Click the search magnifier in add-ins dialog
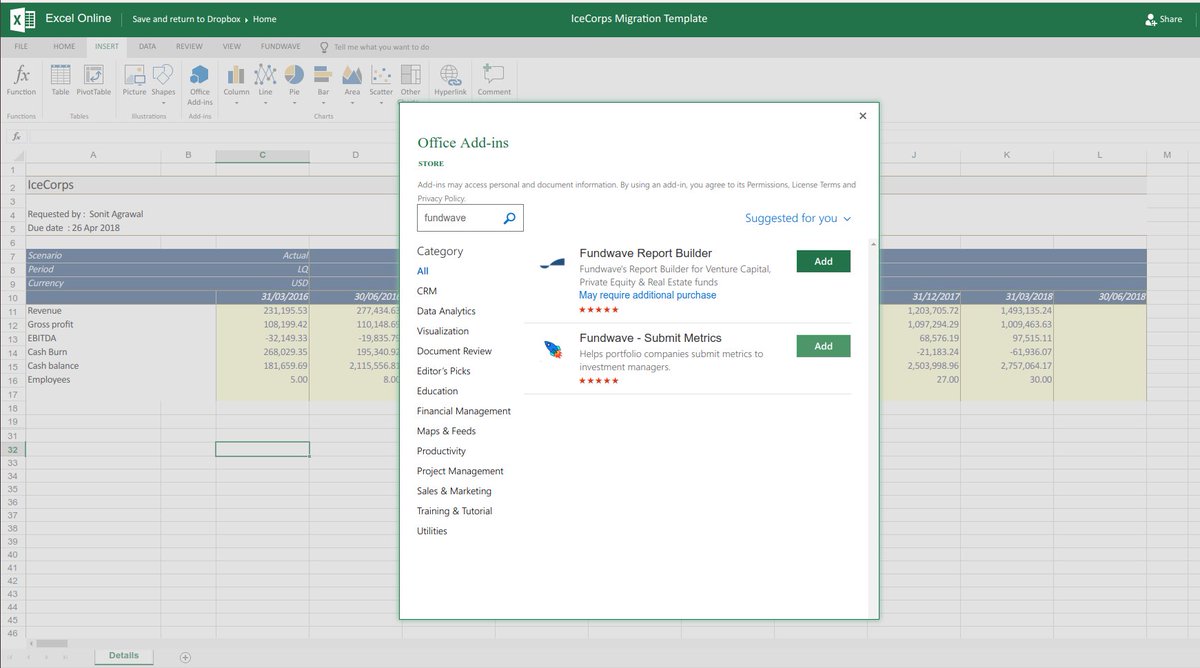This screenshot has width=1200, height=668. pos(509,217)
